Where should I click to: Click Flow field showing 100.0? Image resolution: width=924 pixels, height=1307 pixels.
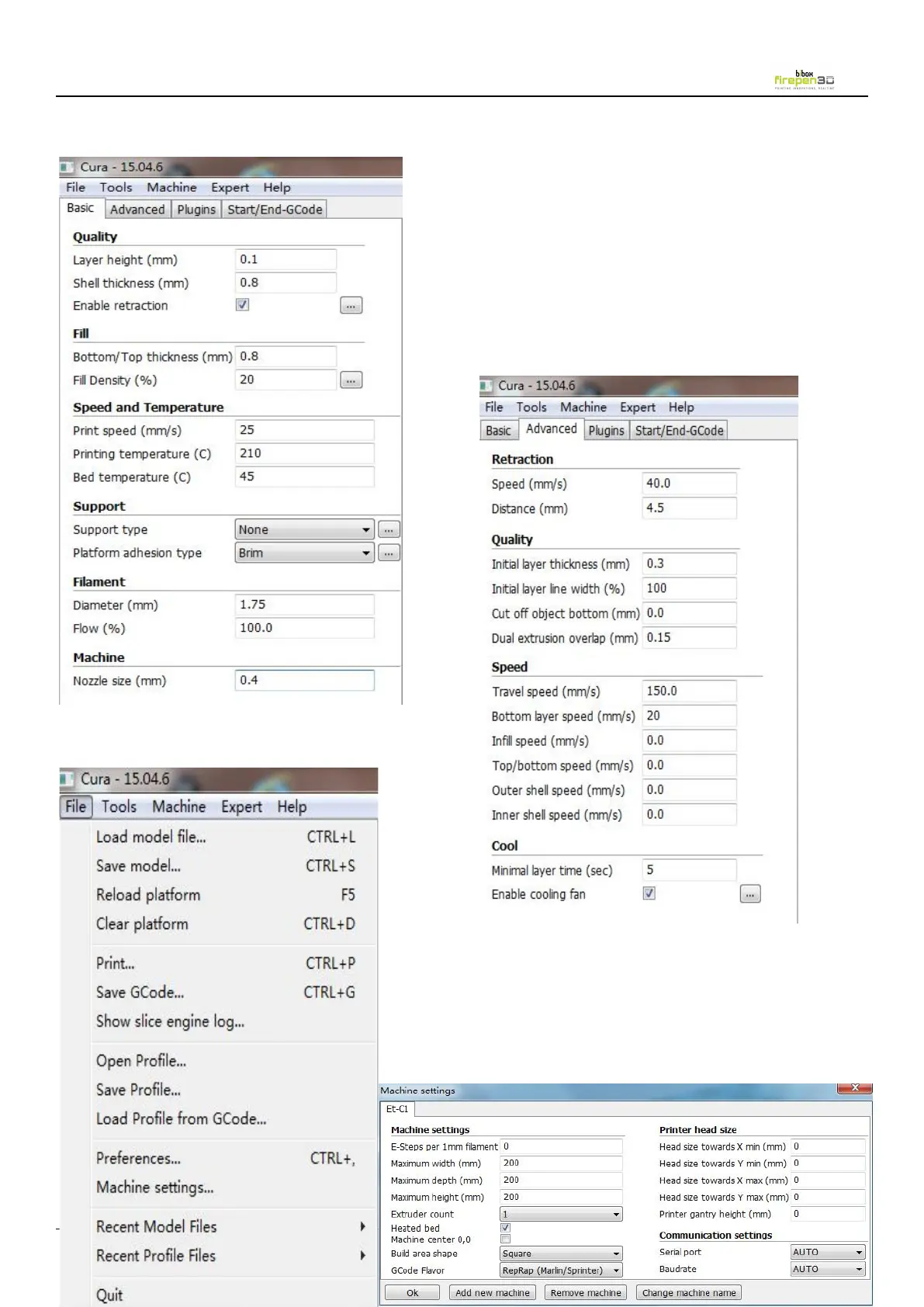click(304, 628)
